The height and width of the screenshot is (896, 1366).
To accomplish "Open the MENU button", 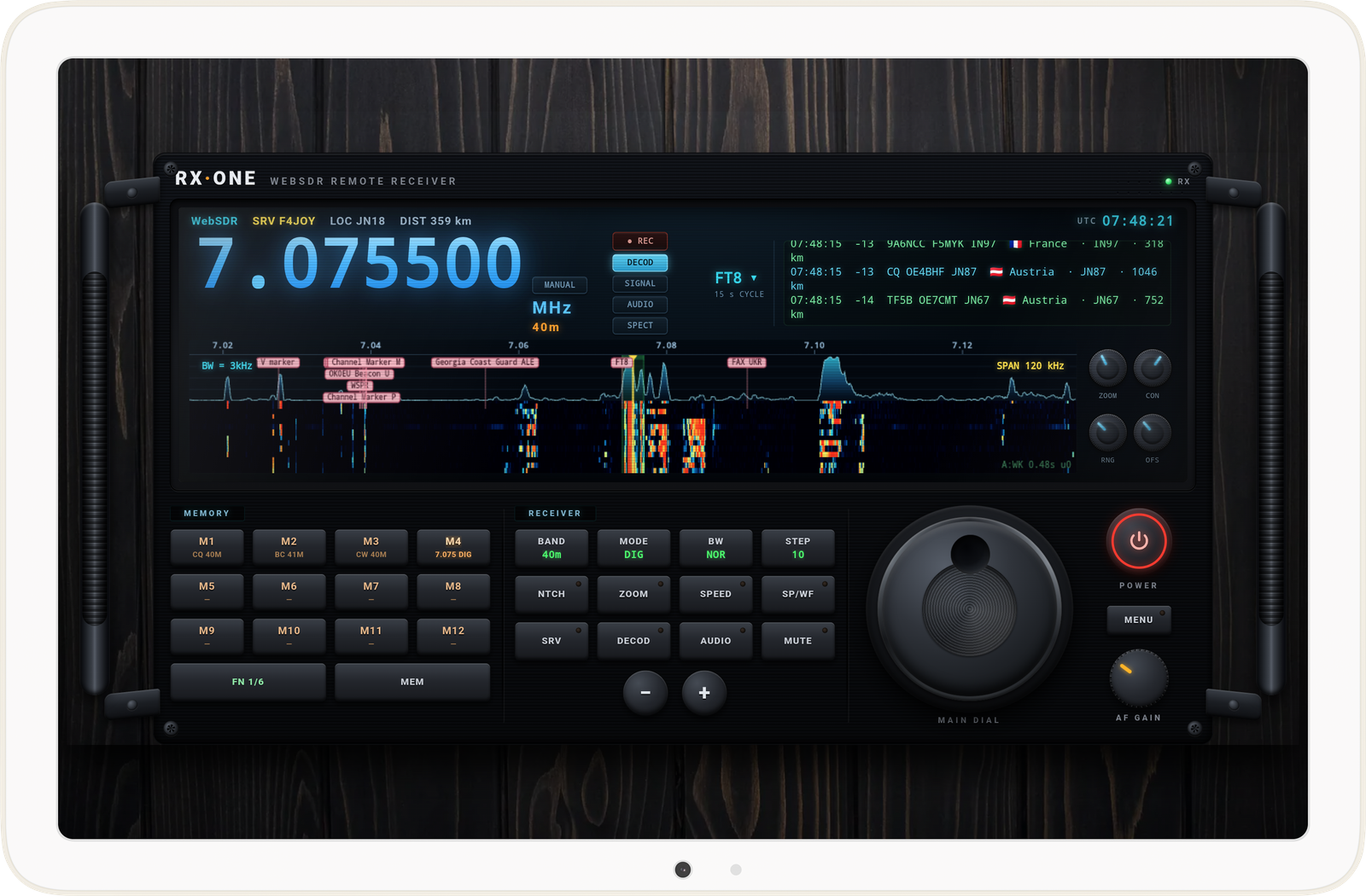I will click(1138, 620).
